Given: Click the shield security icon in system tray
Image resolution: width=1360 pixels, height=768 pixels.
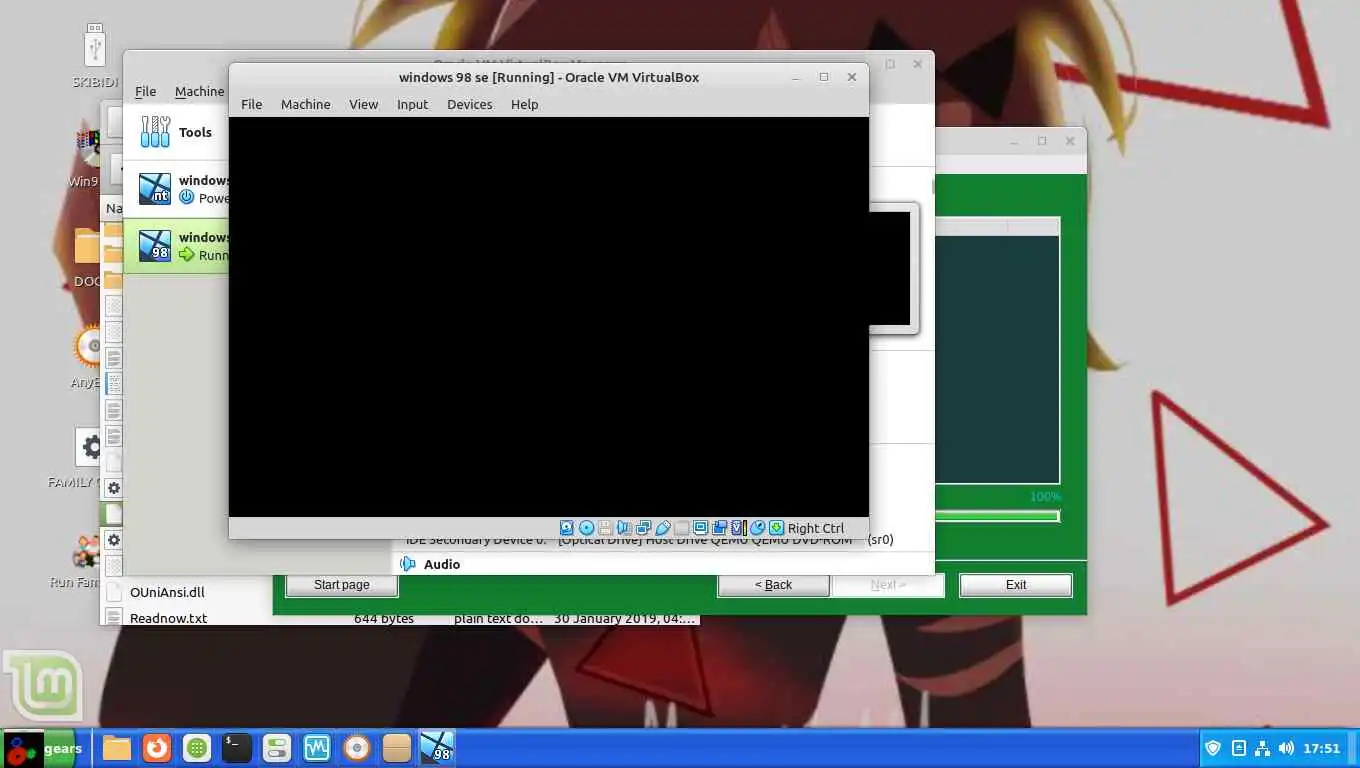Looking at the screenshot, I should tap(1213, 748).
